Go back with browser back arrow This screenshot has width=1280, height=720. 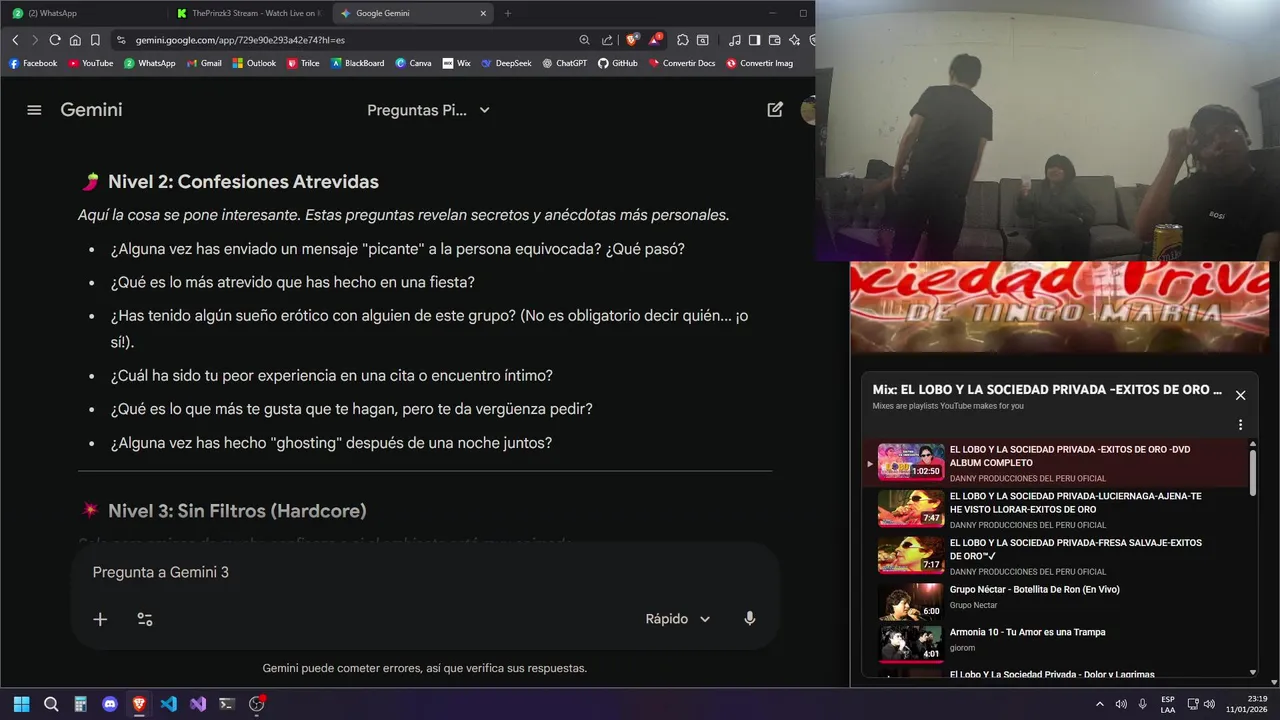point(15,40)
